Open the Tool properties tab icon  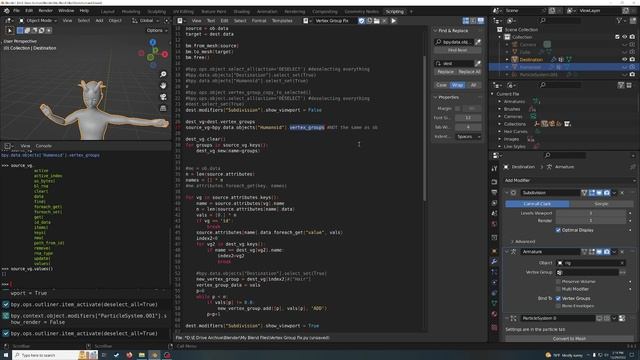[494, 168]
